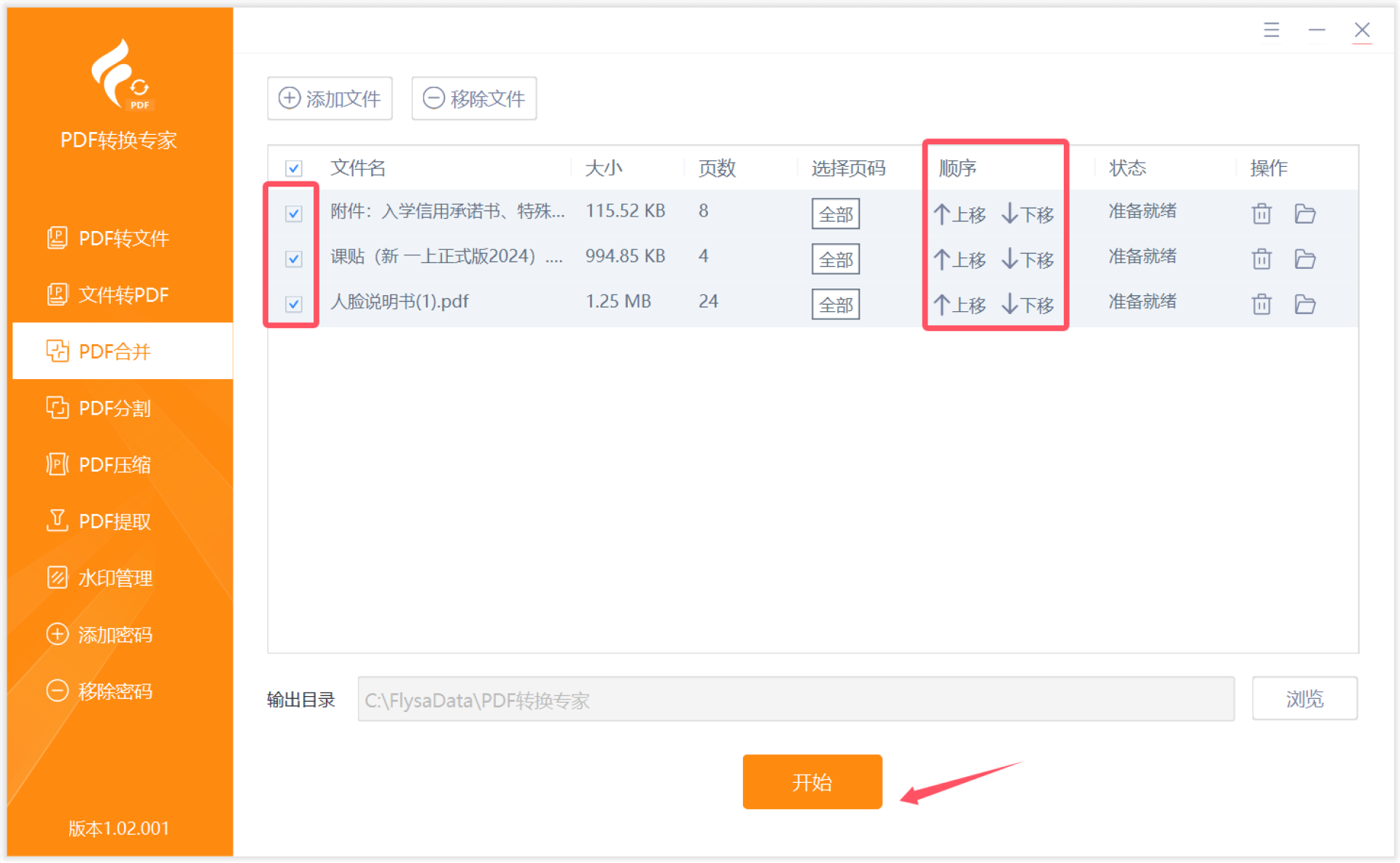Viewport: 1400px width, 863px height.
Task: Click the 输出目录 path field
Action: (795, 700)
